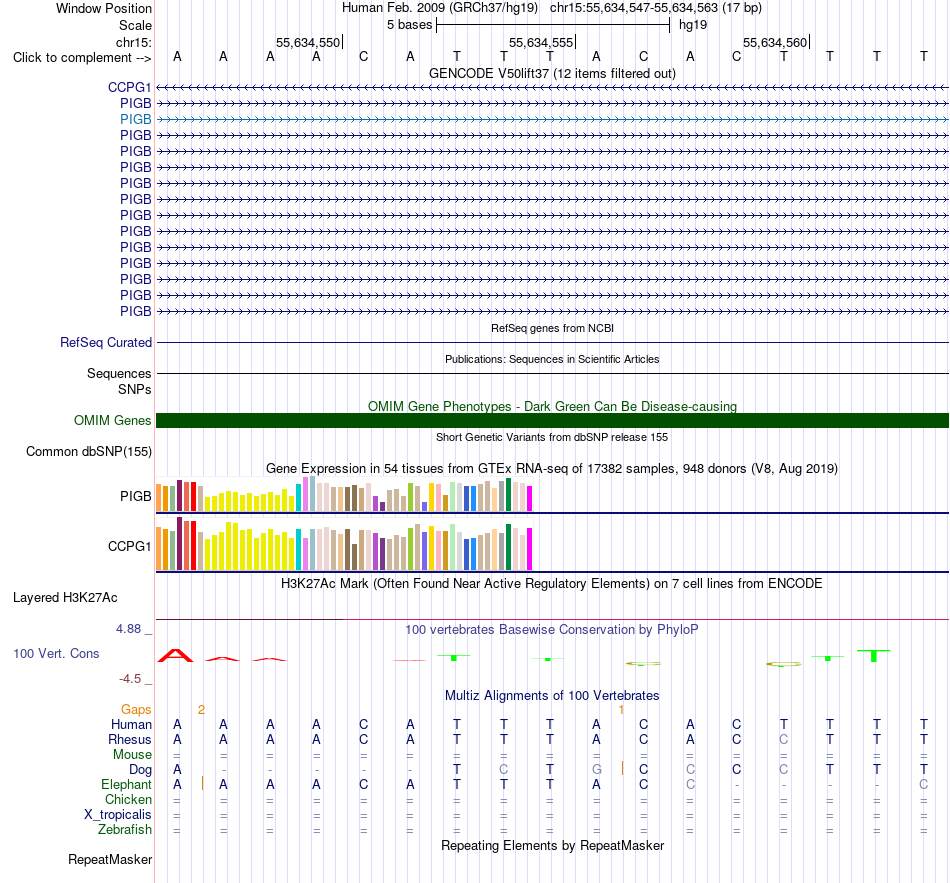
Task: Click the G base in the Dog row
Action: pyautogui.click(x=597, y=770)
